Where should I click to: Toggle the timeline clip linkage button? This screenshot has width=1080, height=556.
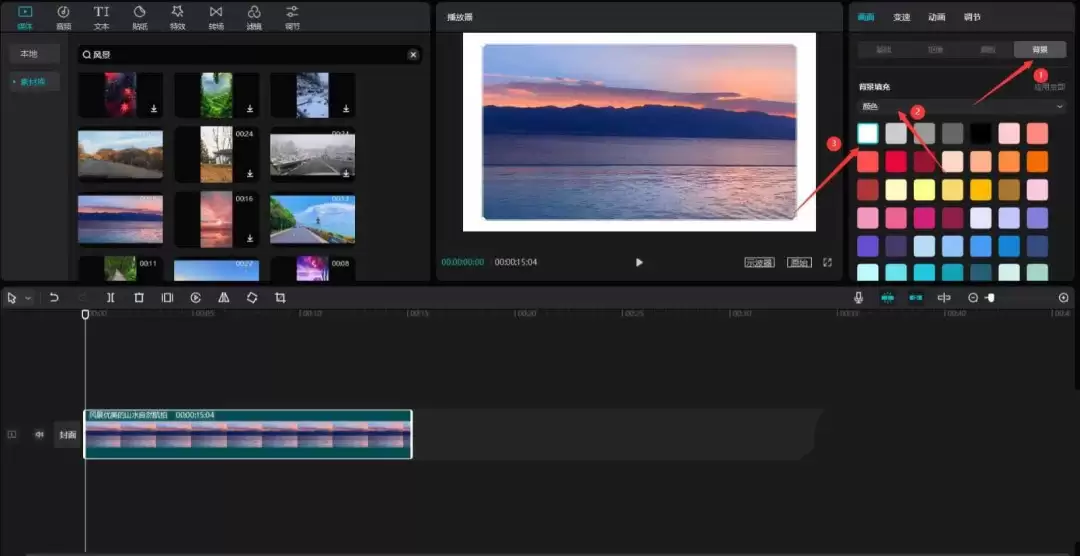coord(915,298)
